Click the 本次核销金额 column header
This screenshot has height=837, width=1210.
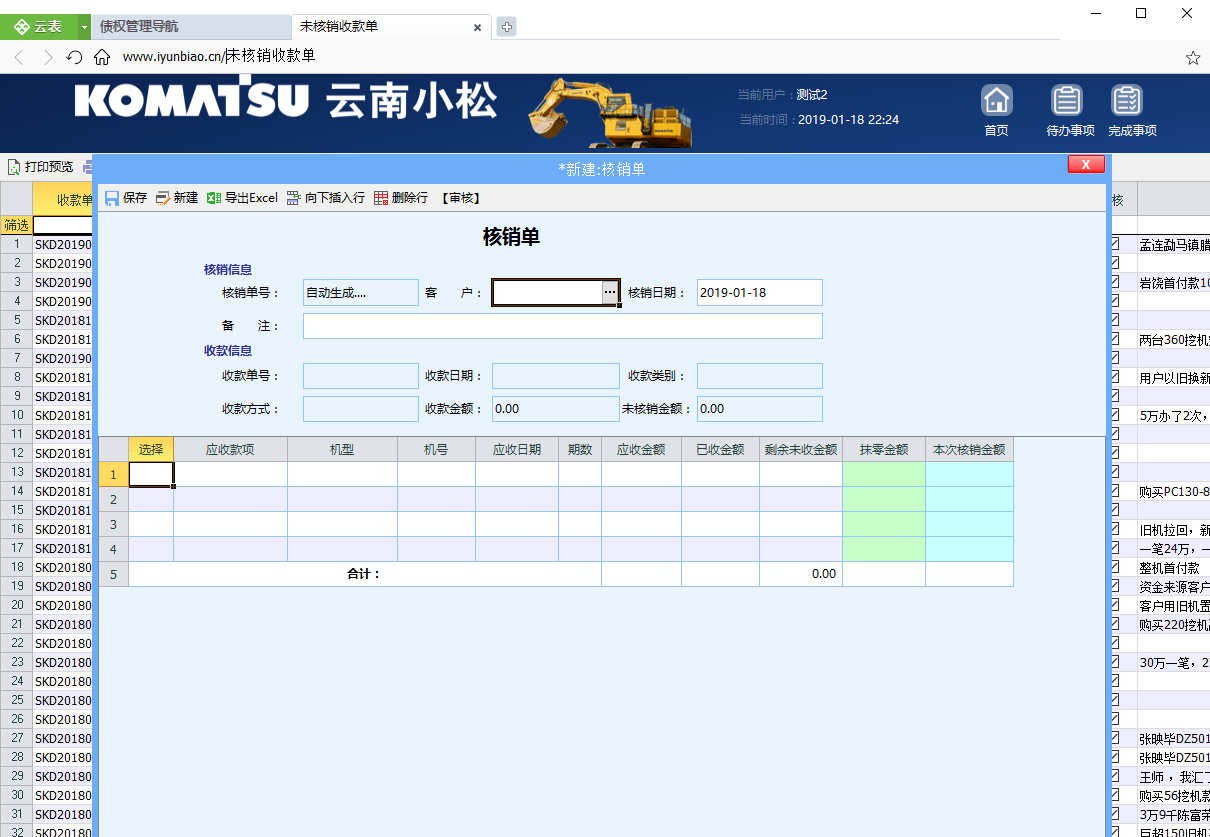[969, 449]
